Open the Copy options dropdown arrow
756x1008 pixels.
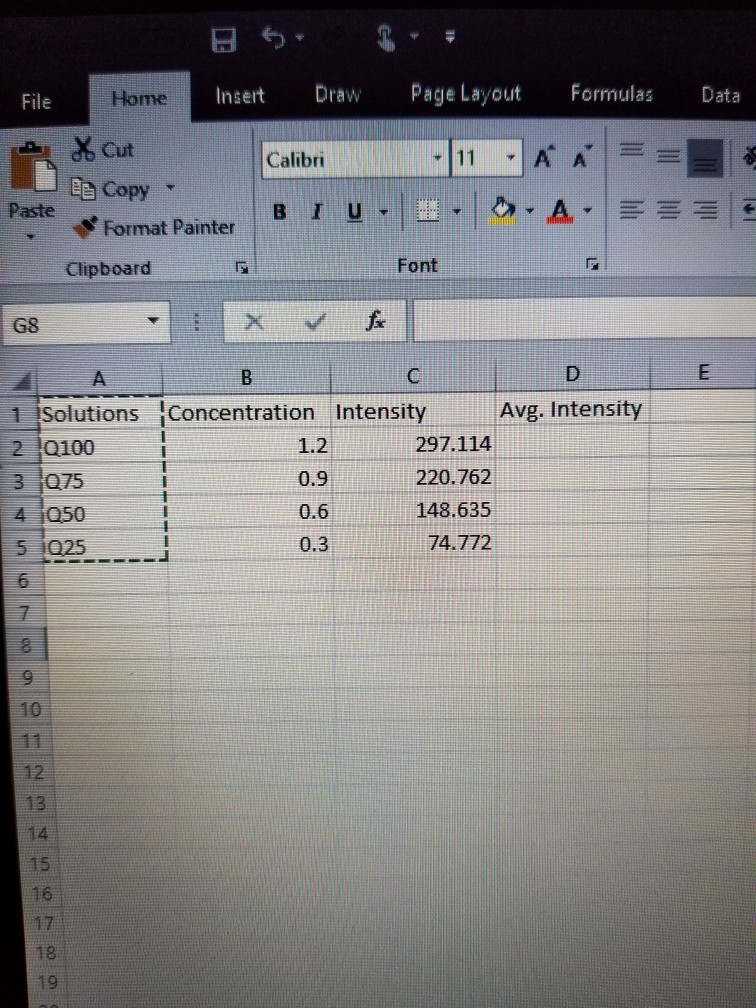point(170,188)
